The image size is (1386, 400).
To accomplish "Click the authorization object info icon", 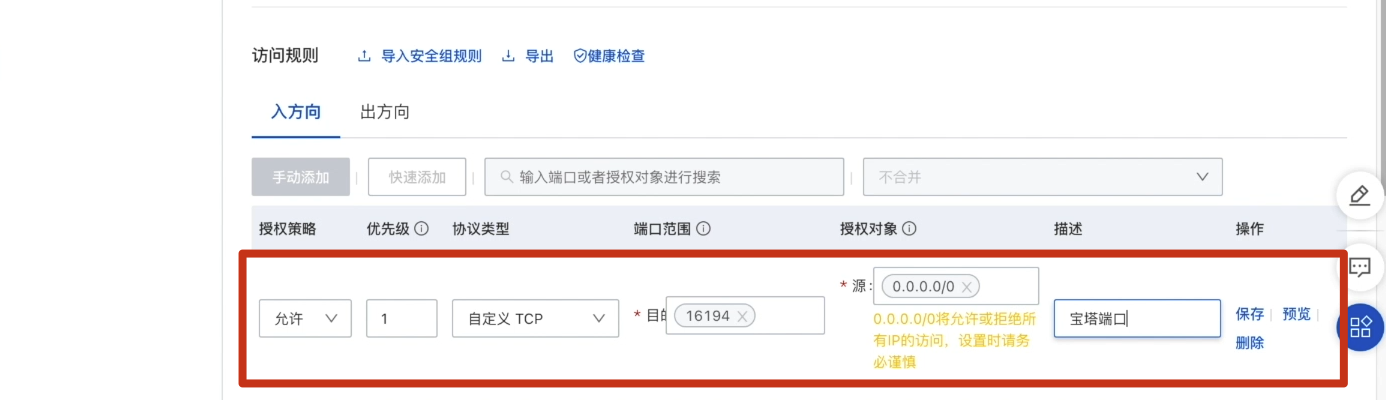I will pyautogui.click(x=909, y=229).
